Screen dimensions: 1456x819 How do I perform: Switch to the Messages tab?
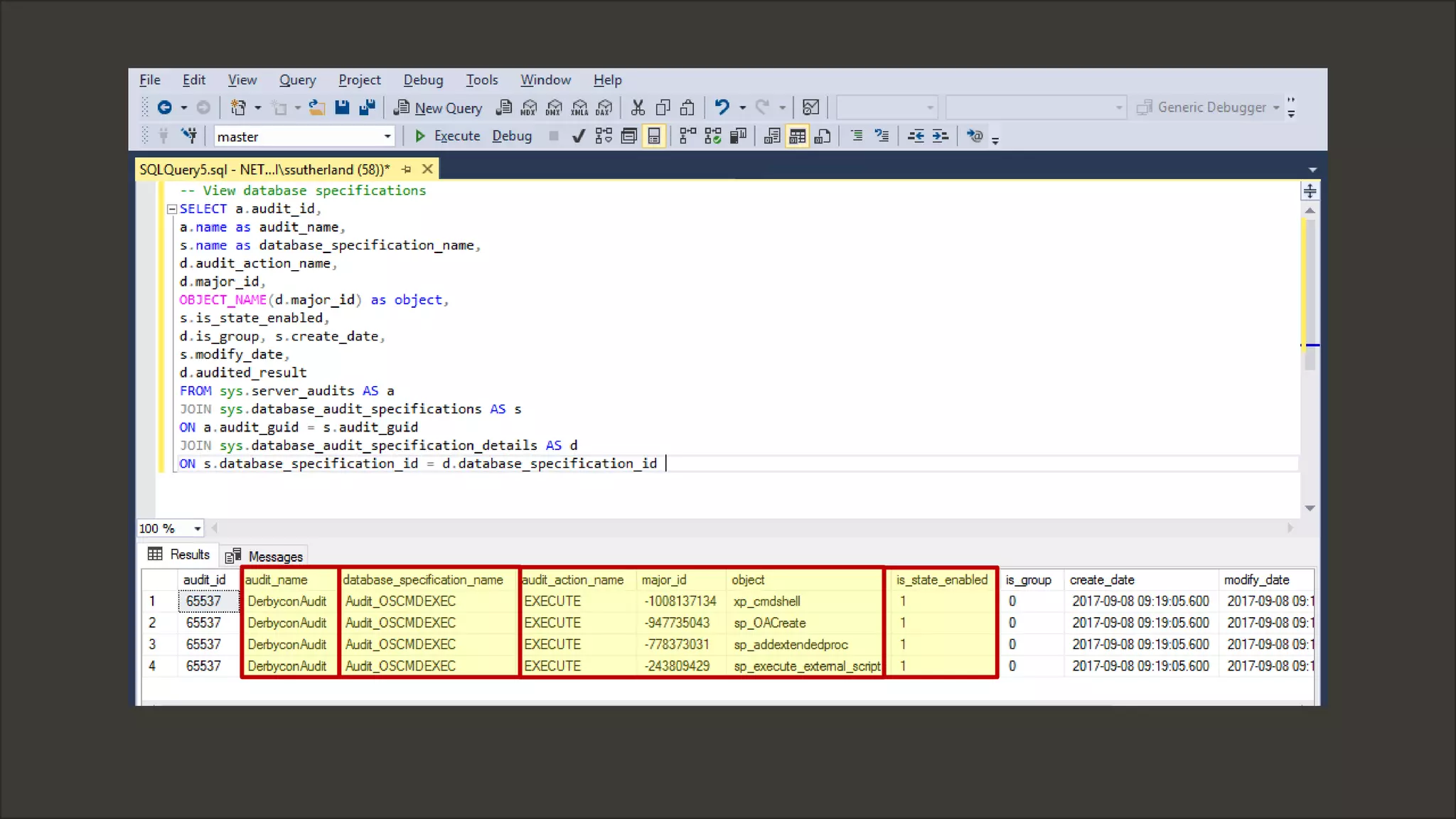coord(264,556)
